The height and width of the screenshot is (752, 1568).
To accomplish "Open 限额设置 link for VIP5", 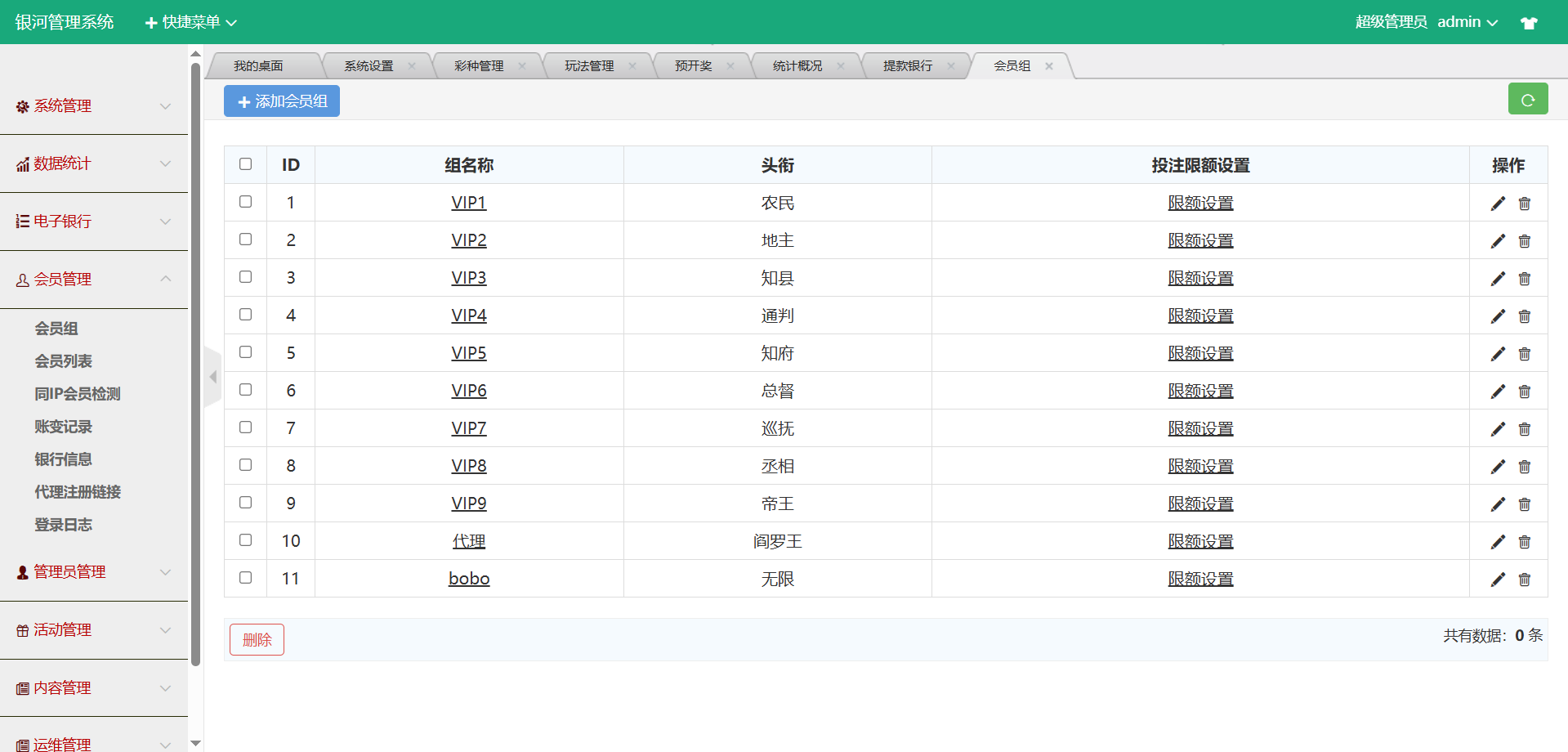I will tap(1200, 354).
